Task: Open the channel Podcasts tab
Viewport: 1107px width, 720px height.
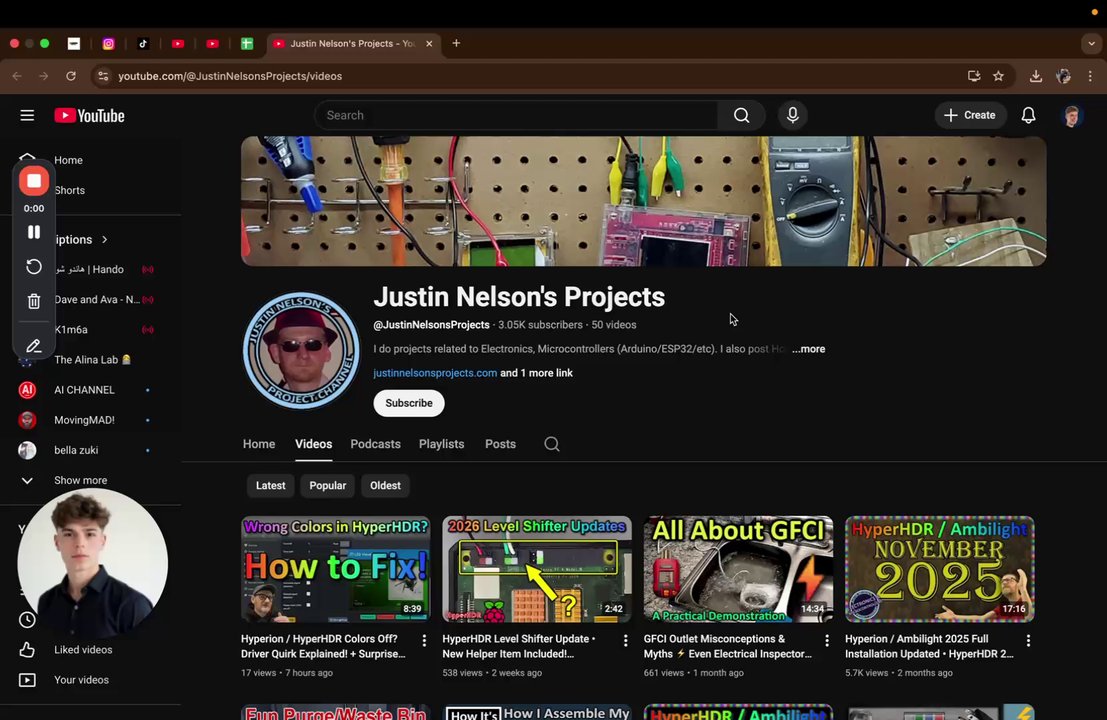Action: point(376,444)
